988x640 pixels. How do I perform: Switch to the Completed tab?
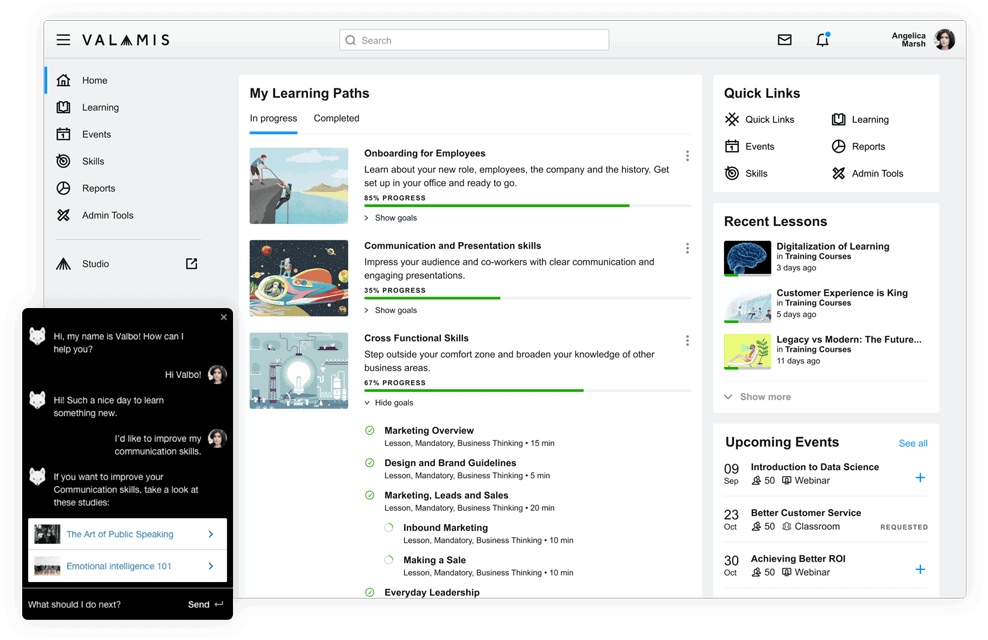(x=336, y=118)
